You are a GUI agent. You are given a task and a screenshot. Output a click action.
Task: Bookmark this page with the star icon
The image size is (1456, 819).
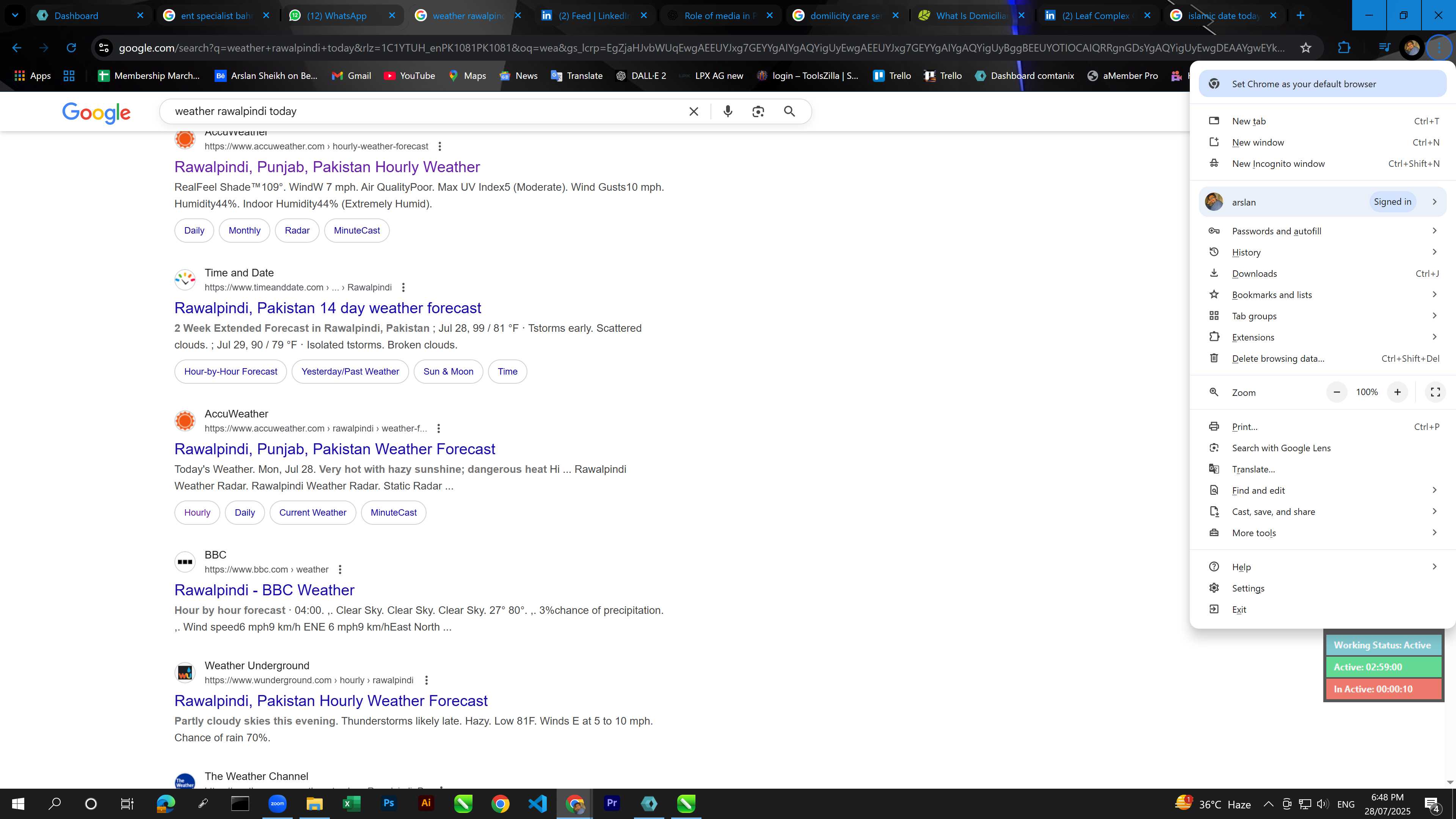coord(1305,48)
